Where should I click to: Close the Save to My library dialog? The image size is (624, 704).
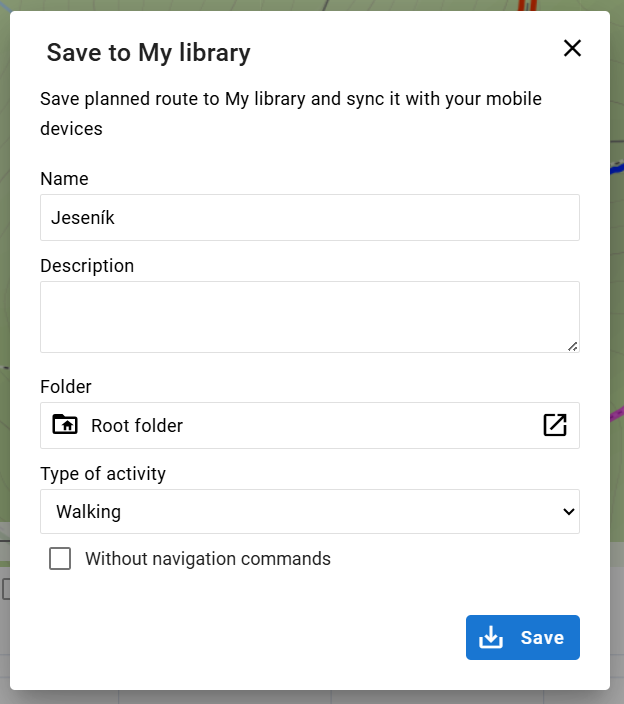pyautogui.click(x=572, y=48)
